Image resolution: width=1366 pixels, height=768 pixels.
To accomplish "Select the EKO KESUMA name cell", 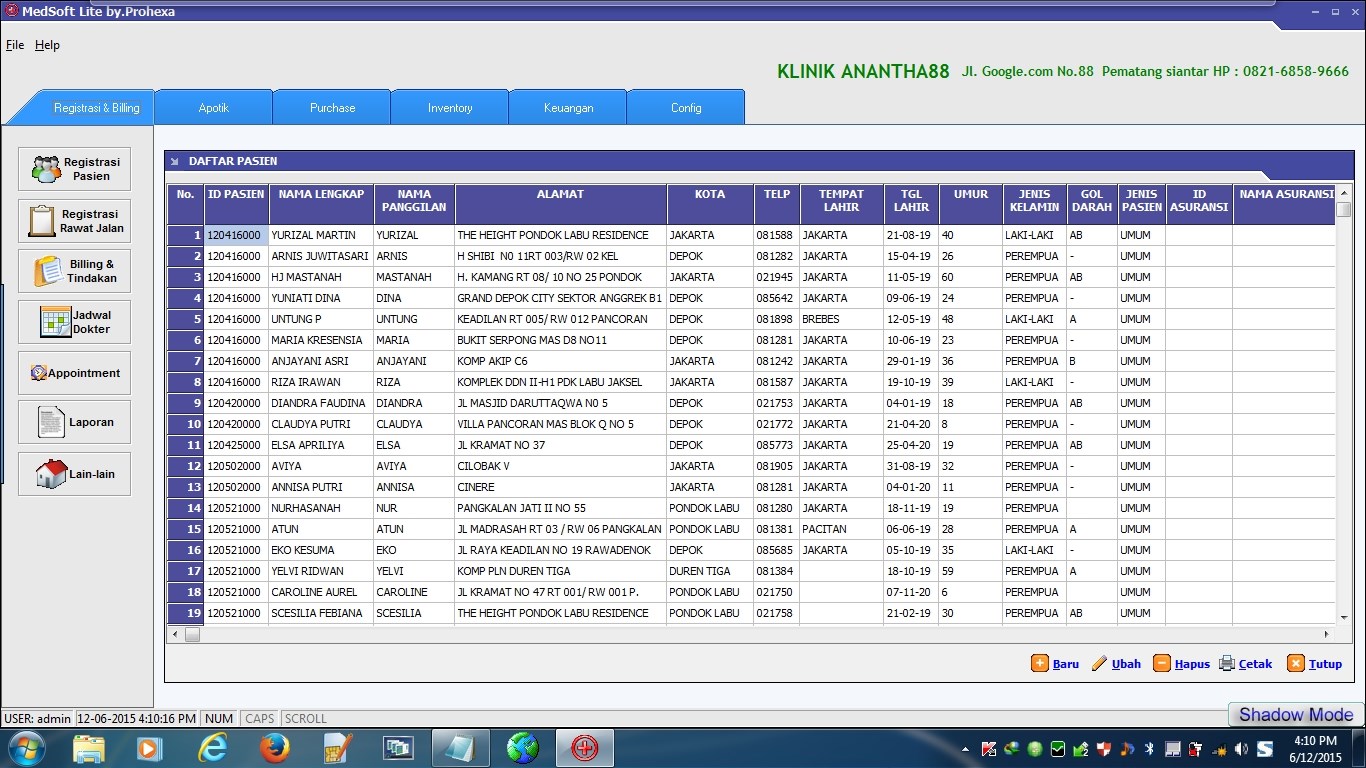I will pos(321,550).
